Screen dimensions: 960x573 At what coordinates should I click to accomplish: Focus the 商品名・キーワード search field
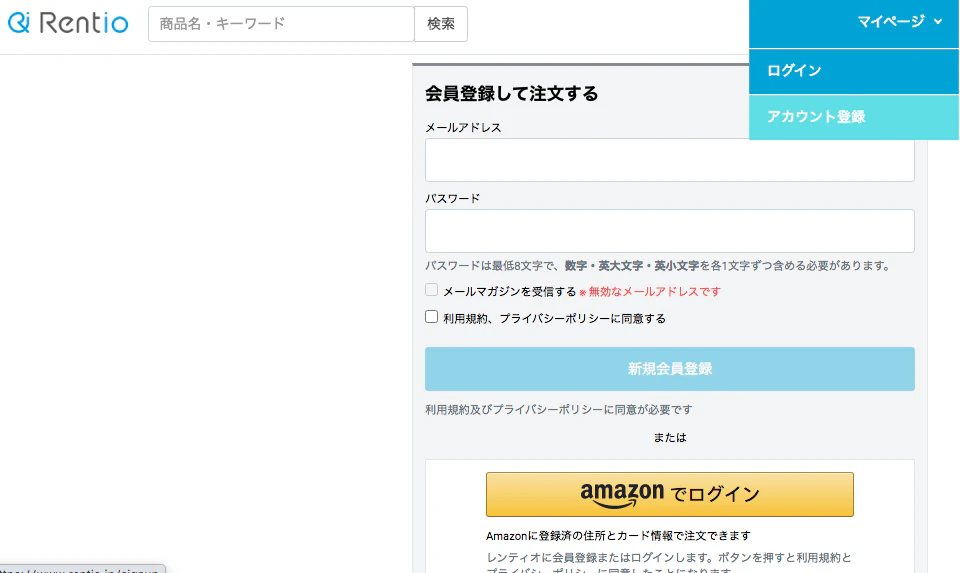281,24
